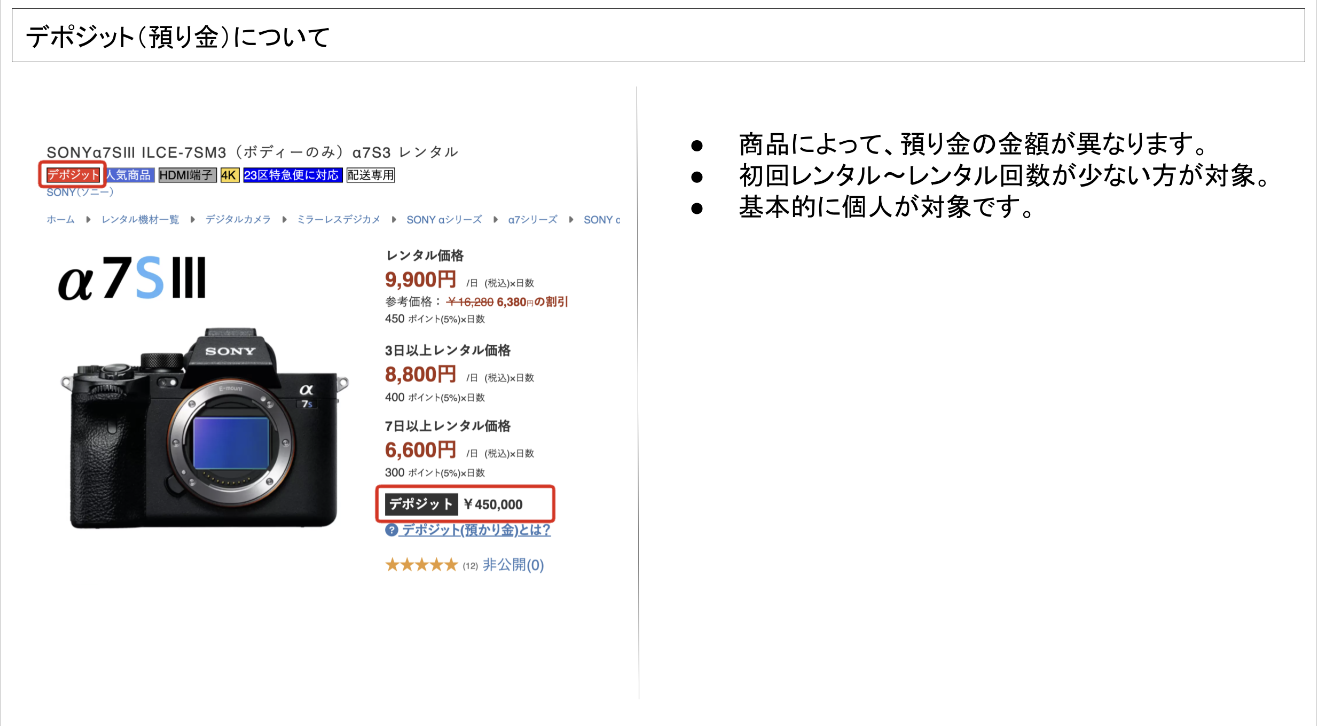Click the 非公開(0) reviews link
The height and width of the screenshot is (726, 1318).
pos(513,565)
